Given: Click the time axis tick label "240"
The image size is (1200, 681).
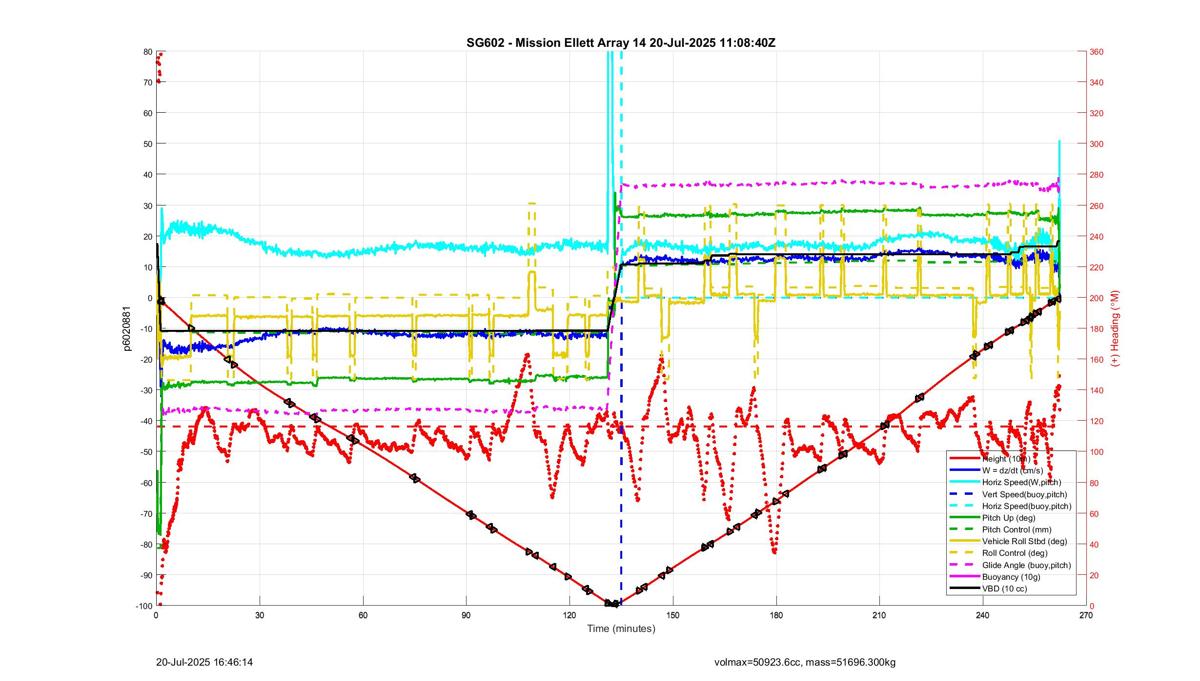Looking at the screenshot, I should pos(983,615).
